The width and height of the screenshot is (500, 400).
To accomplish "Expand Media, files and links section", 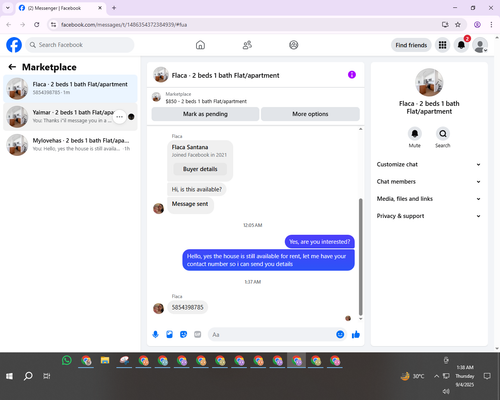I will [429, 199].
